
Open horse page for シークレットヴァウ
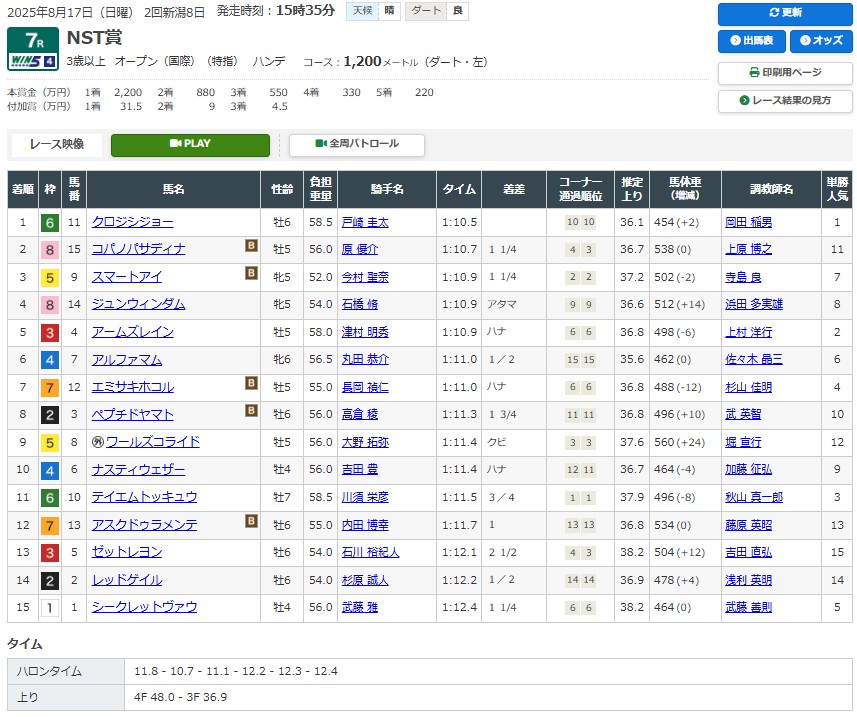pos(144,607)
